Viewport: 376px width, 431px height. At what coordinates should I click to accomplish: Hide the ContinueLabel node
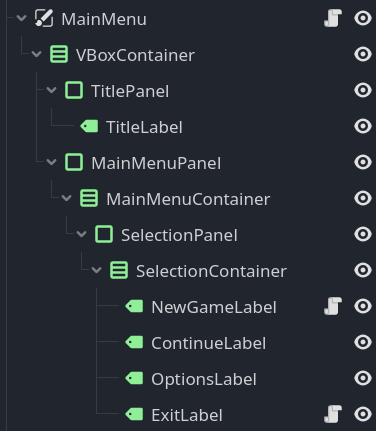pyautogui.click(x=363, y=342)
